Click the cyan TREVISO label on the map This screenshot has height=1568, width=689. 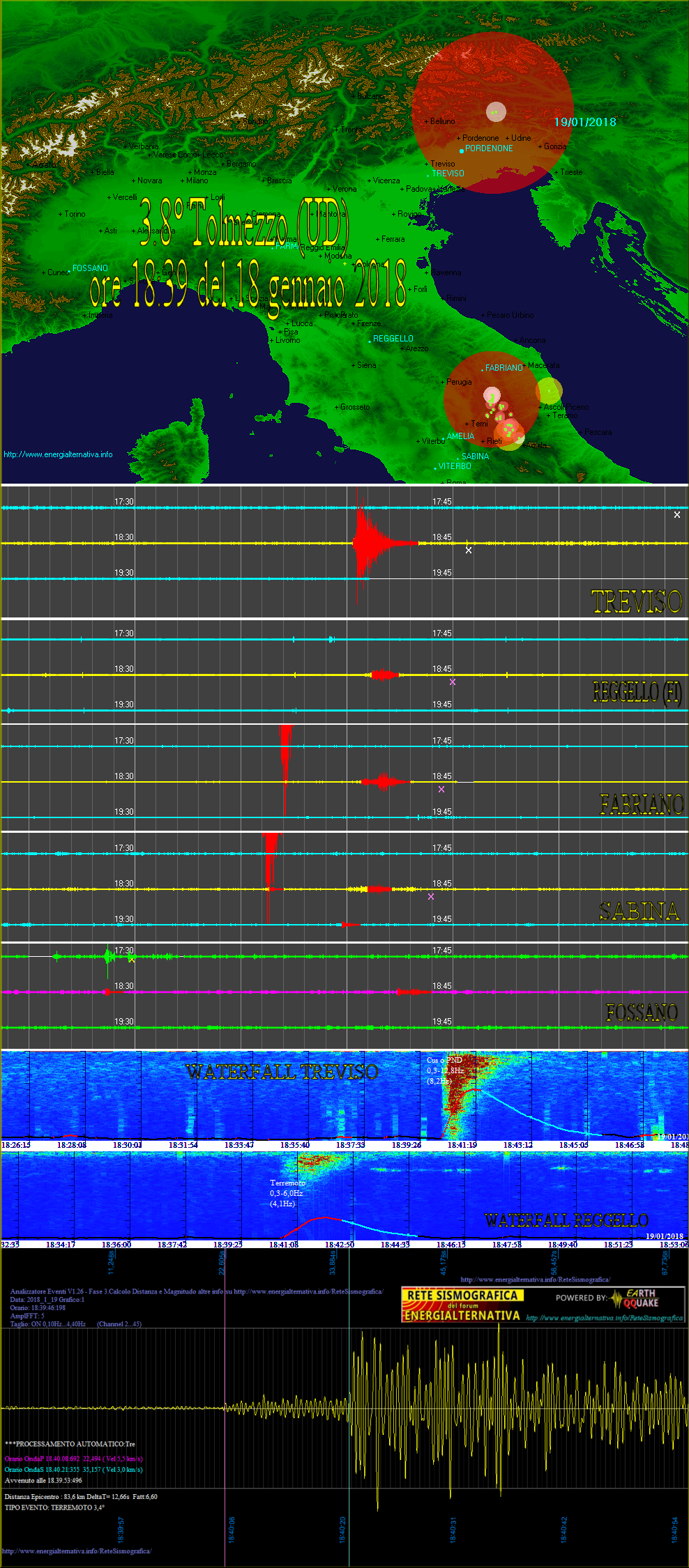click(448, 174)
